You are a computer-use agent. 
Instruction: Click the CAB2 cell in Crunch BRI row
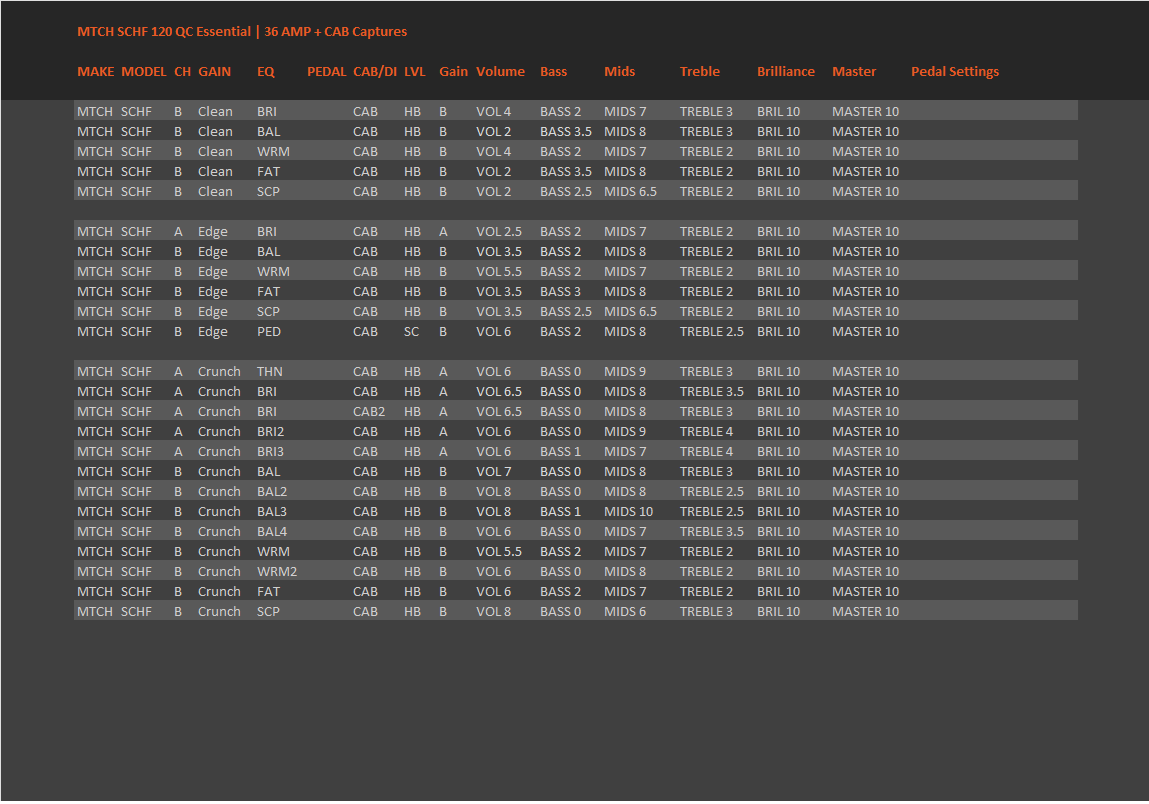pos(369,411)
